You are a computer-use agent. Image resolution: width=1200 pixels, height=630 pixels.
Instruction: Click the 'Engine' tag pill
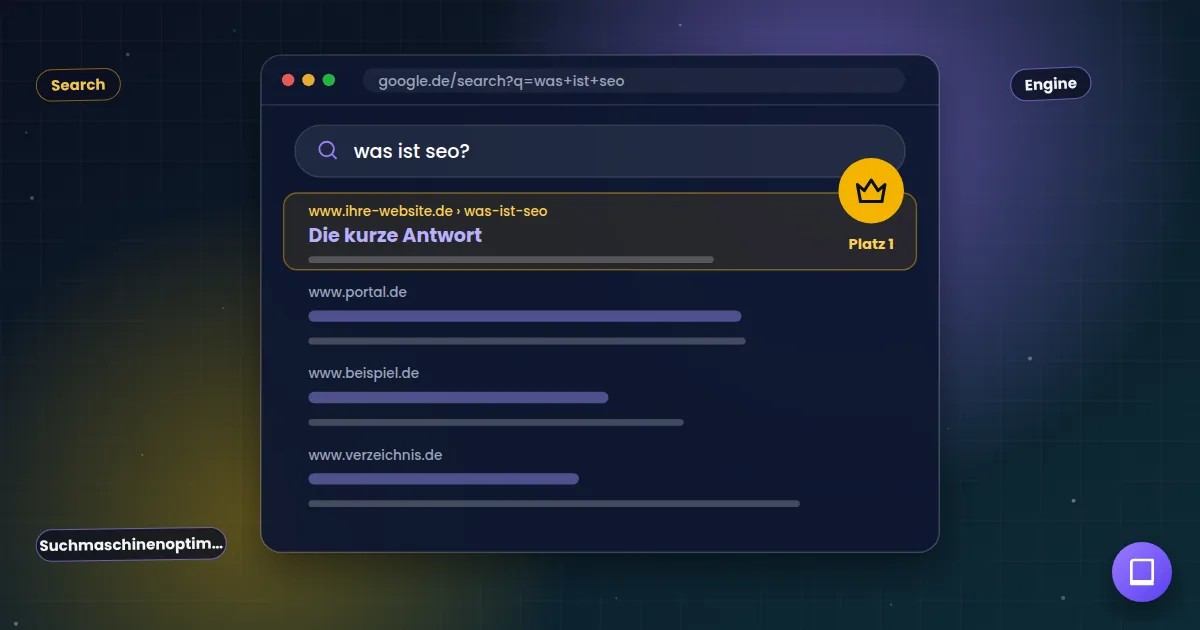(x=1050, y=84)
